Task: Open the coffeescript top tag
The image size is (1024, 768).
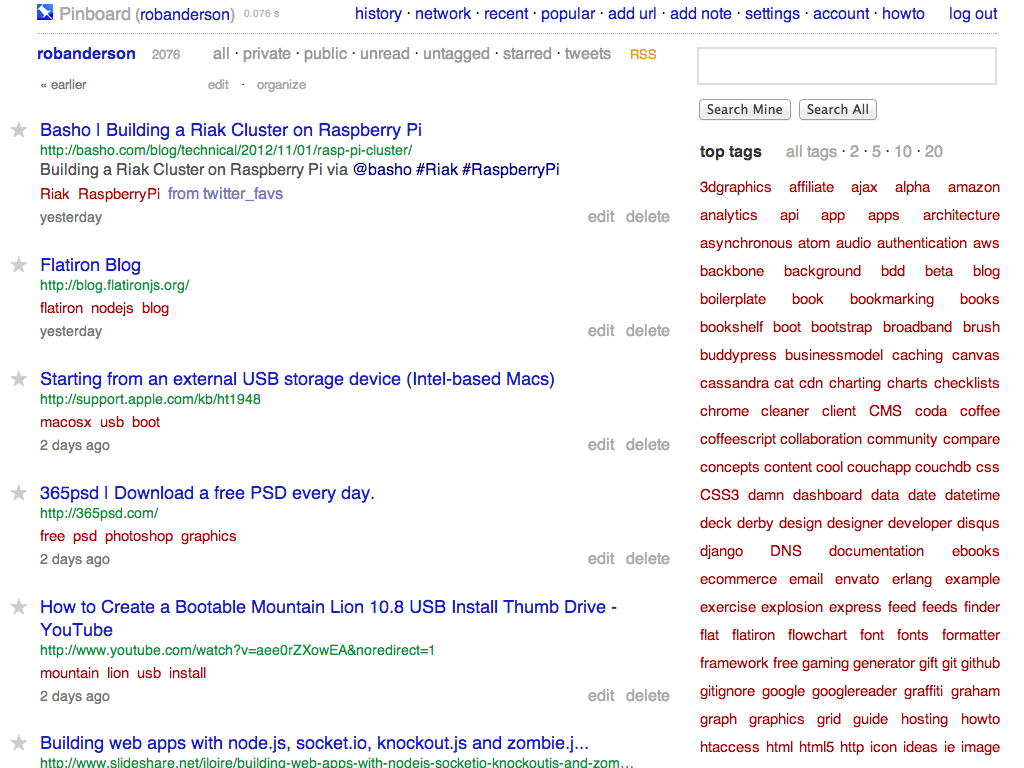Action: click(x=737, y=440)
